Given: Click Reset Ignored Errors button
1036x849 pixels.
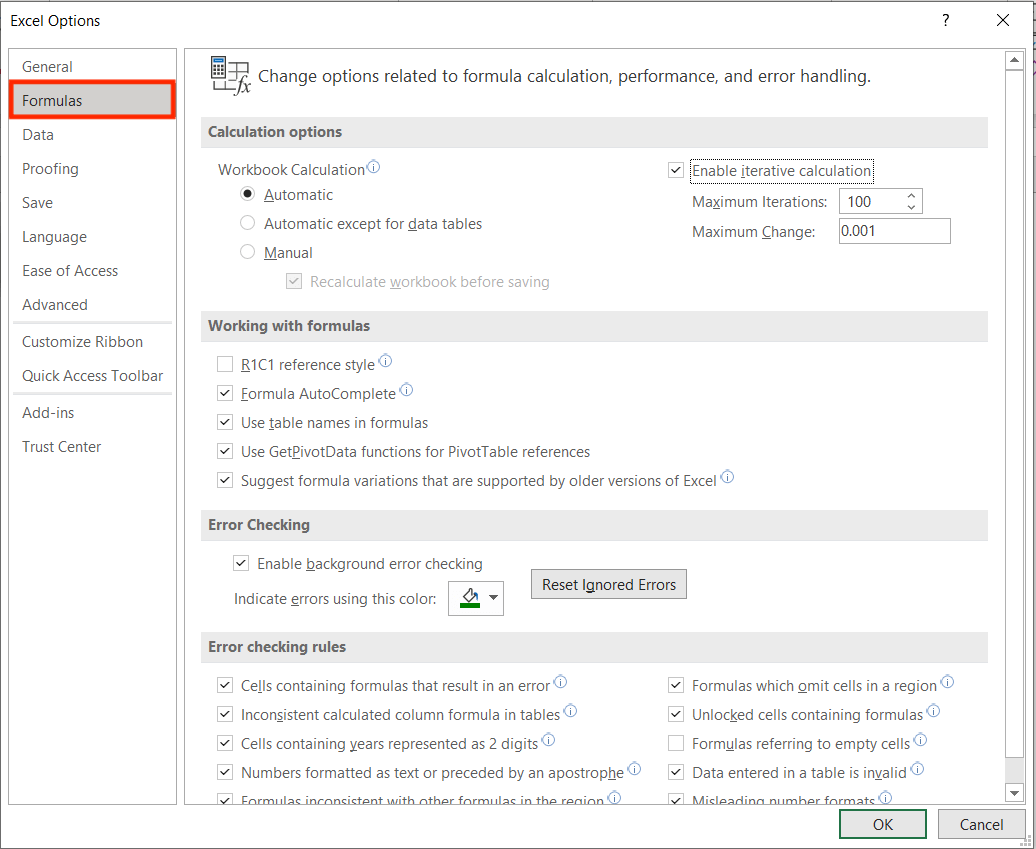Looking at the screenshot, I should pyautogui.click(x=609, y=584).
